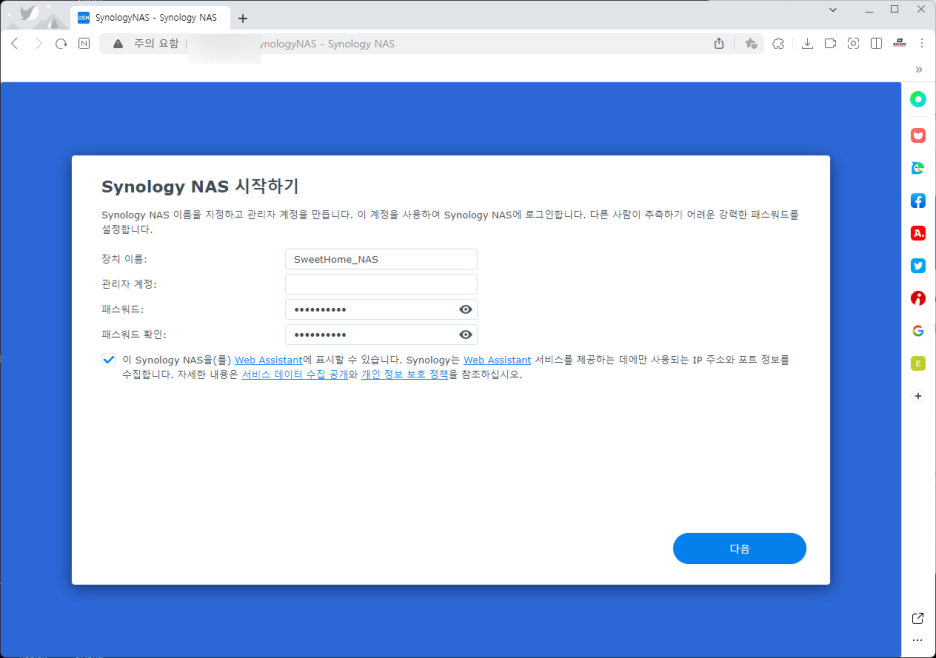Go back to the previous page
This screenshot has height=658, width=936.
point(15,44)
